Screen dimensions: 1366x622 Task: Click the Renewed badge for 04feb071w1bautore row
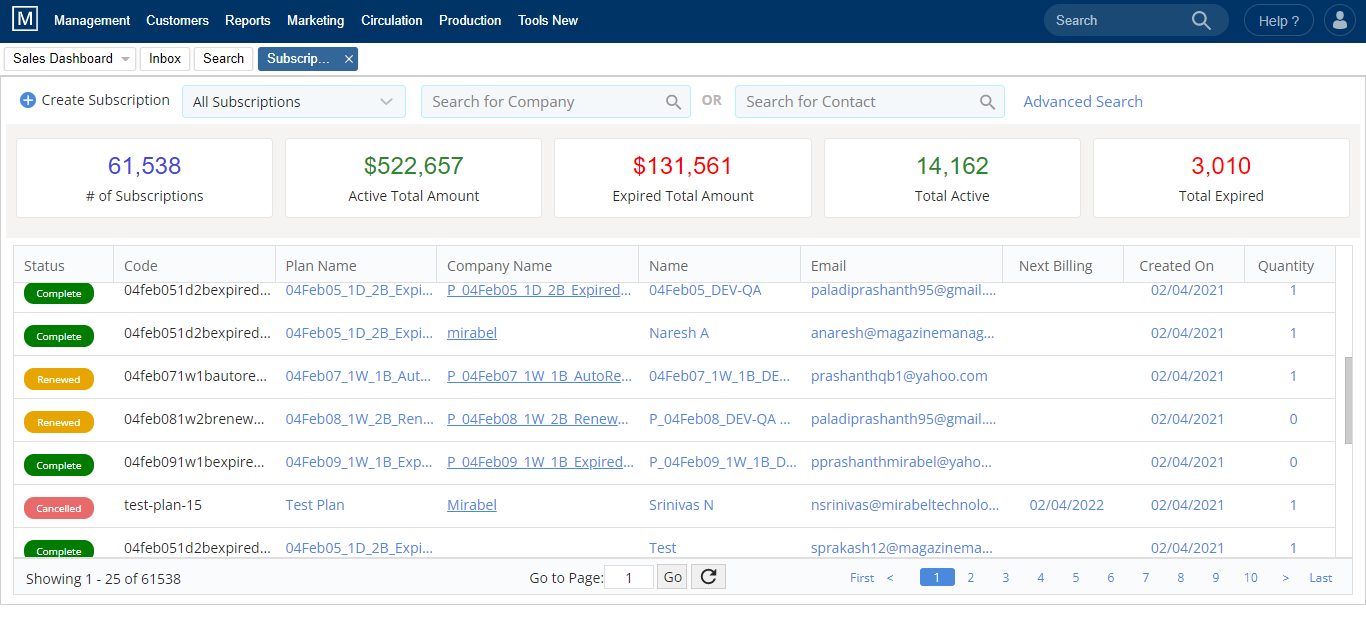click(x=59, y=379)
